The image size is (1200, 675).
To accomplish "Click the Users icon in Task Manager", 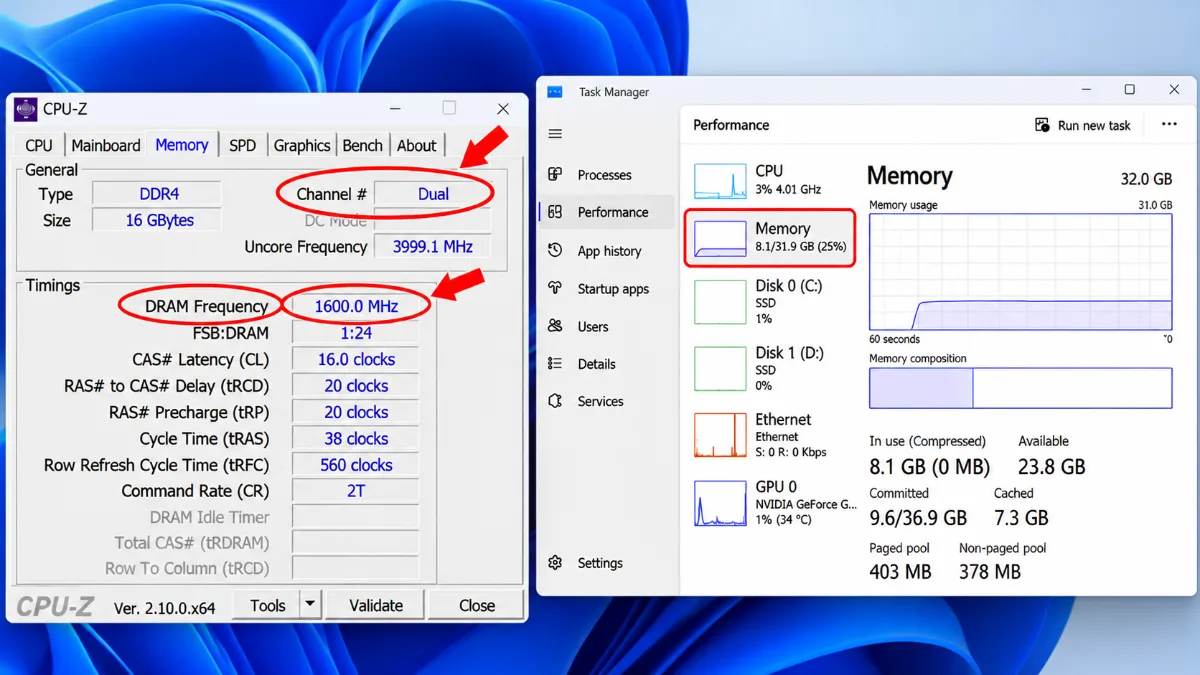I will click(x=556, y=327).
